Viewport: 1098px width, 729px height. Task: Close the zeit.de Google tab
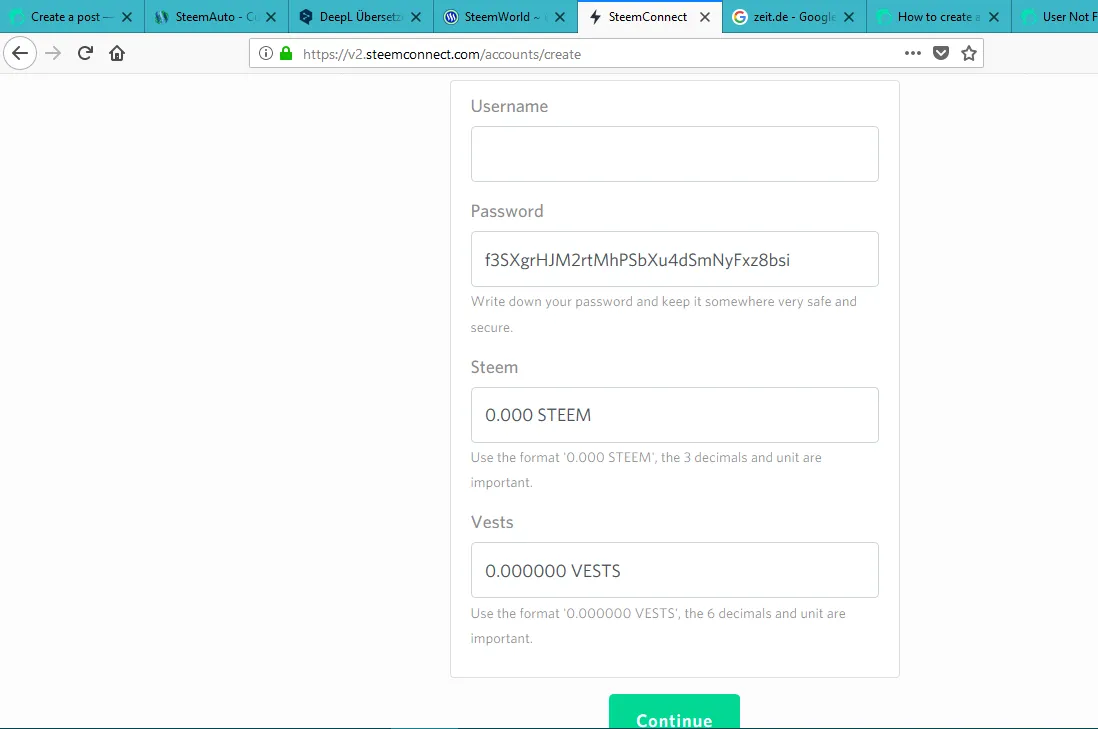click(849, 17)
